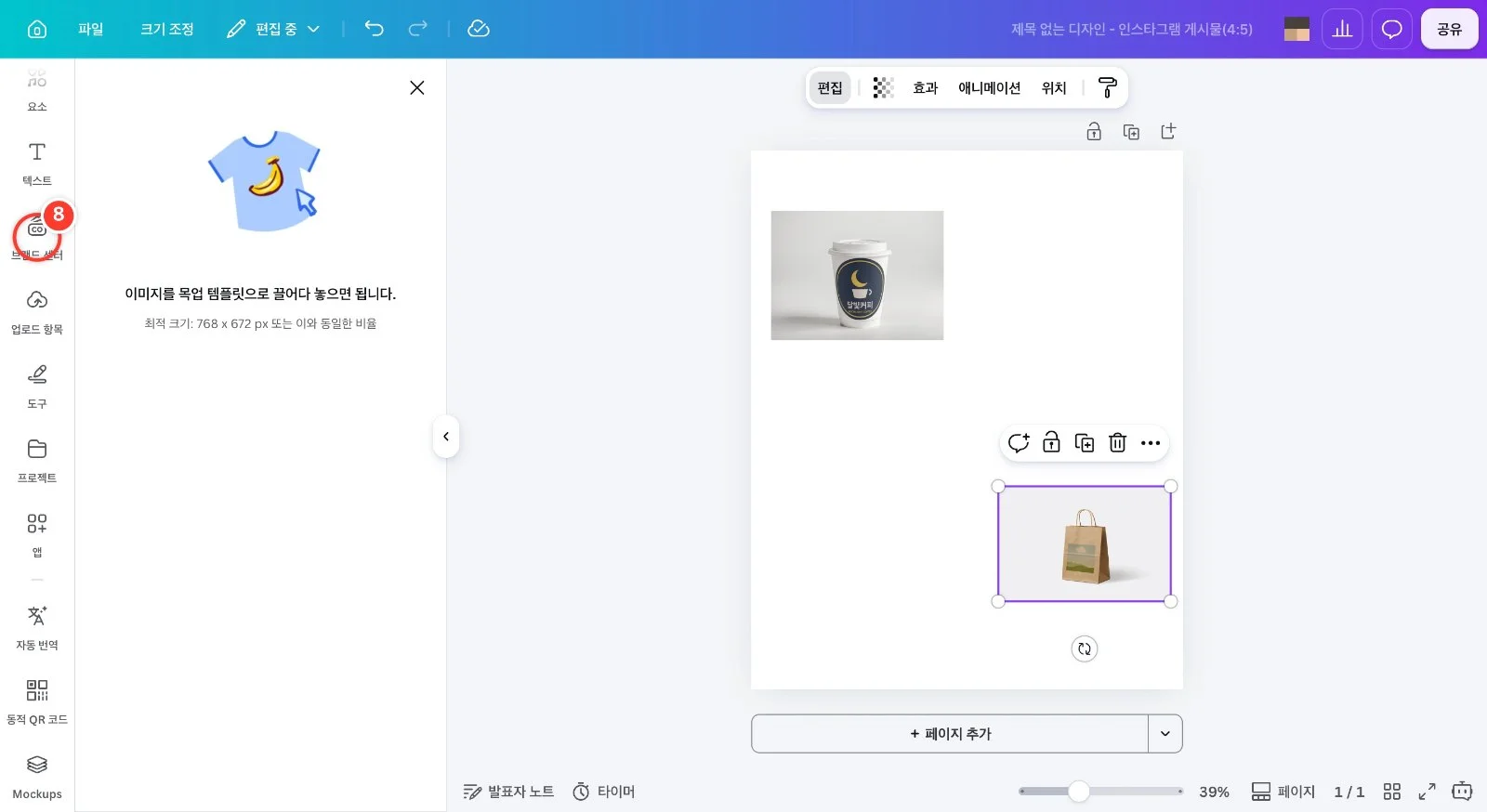Click the + 페이지 추가 button
The width and height of the screenshot is (1487, 812).
(950, 734)
